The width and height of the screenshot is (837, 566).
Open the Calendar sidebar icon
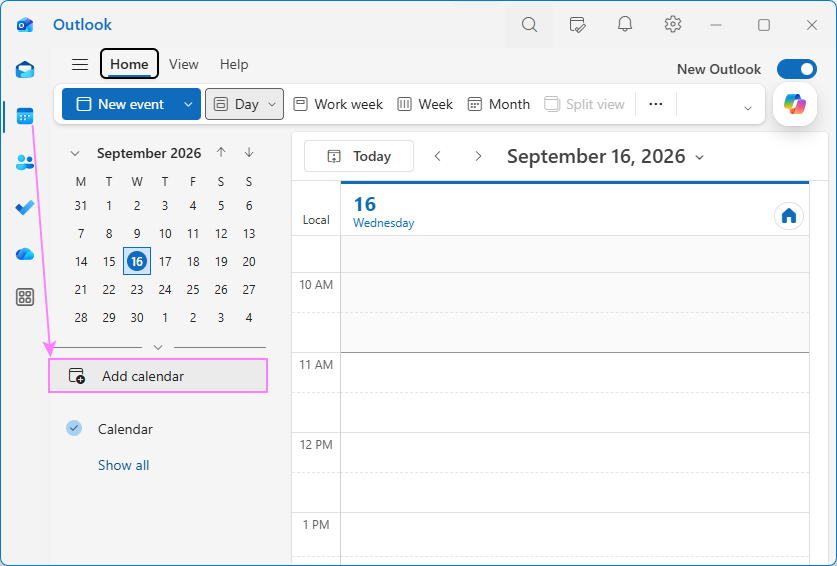tap(25, 116)
